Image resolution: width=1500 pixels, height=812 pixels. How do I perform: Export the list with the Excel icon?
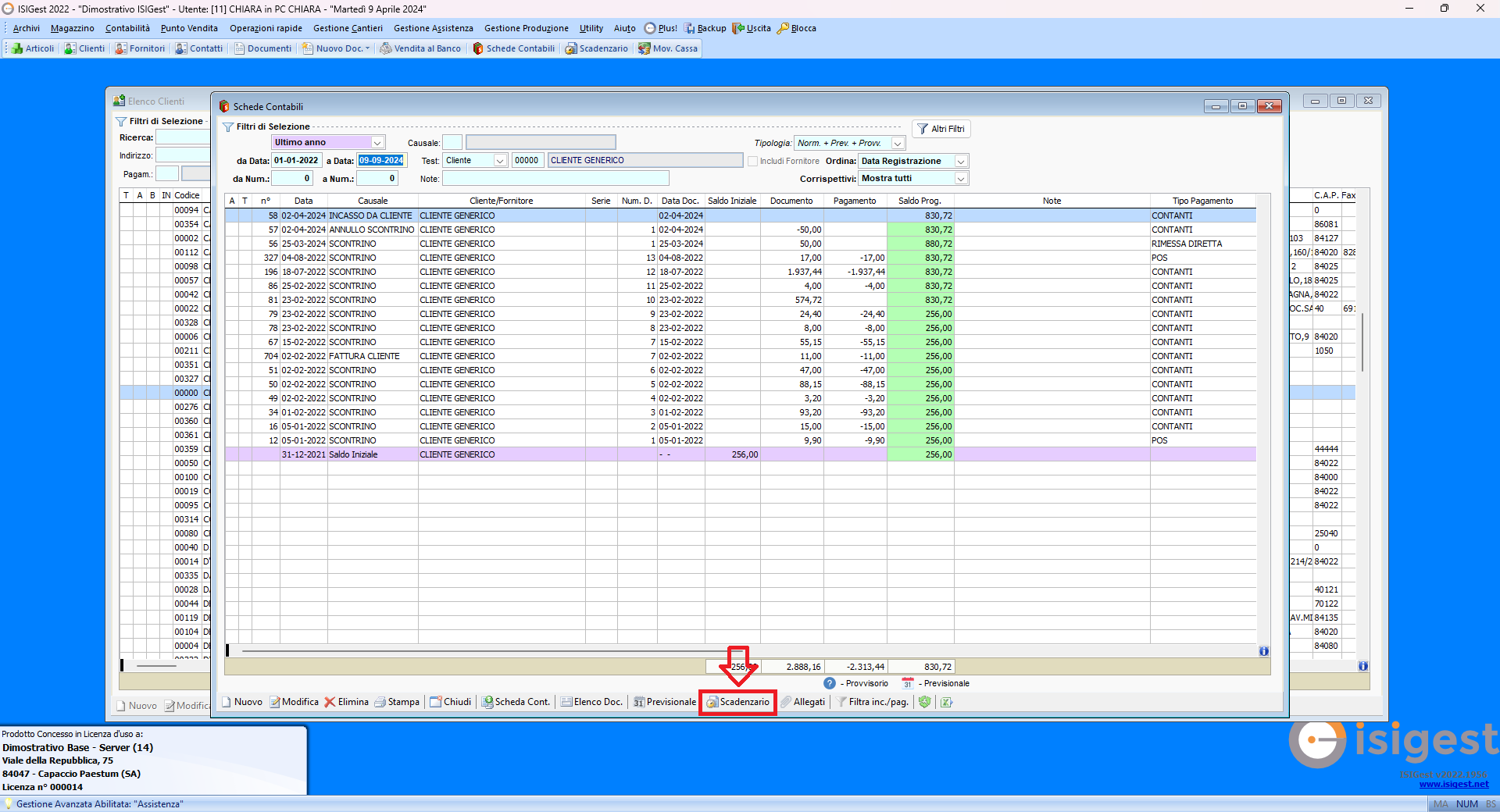coord(947,702)
